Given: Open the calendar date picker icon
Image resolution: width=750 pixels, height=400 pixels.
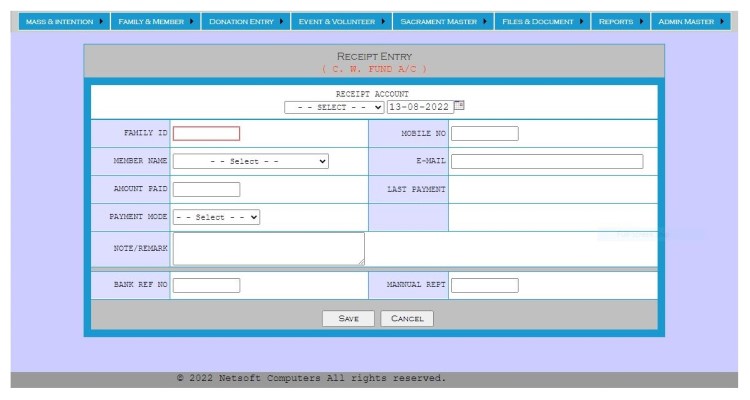Looking at the screenshot, I should [x=460, y=105].
